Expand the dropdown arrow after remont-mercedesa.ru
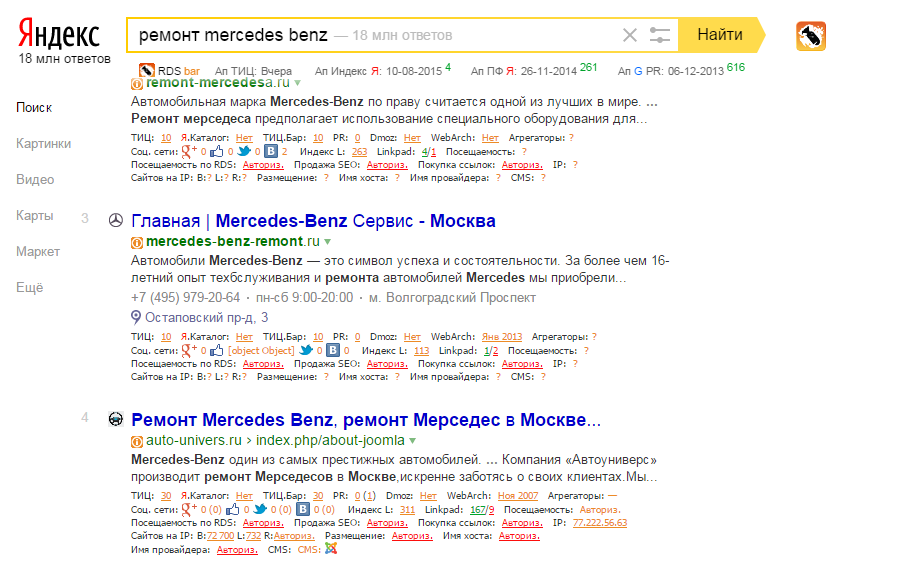Screen dimensions: 902x563 click(x=297, y=83)
